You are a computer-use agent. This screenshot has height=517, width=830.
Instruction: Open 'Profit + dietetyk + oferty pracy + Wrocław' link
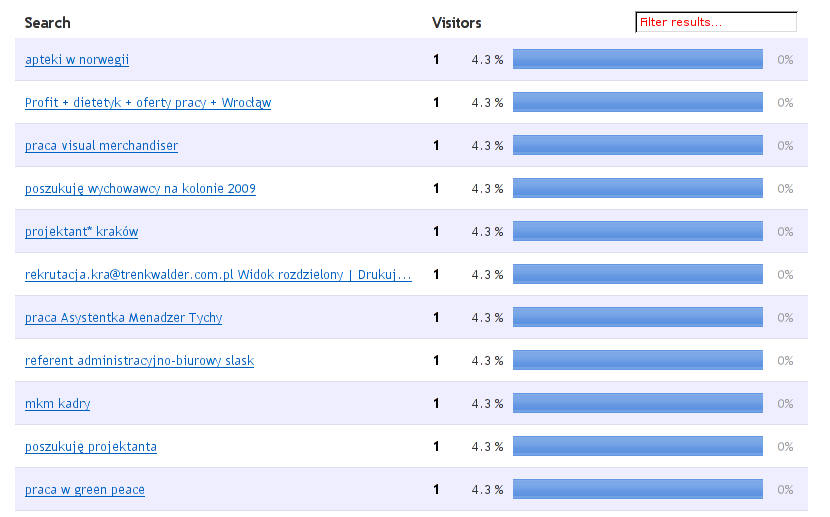pyautogui.click(x=148, y=103)
